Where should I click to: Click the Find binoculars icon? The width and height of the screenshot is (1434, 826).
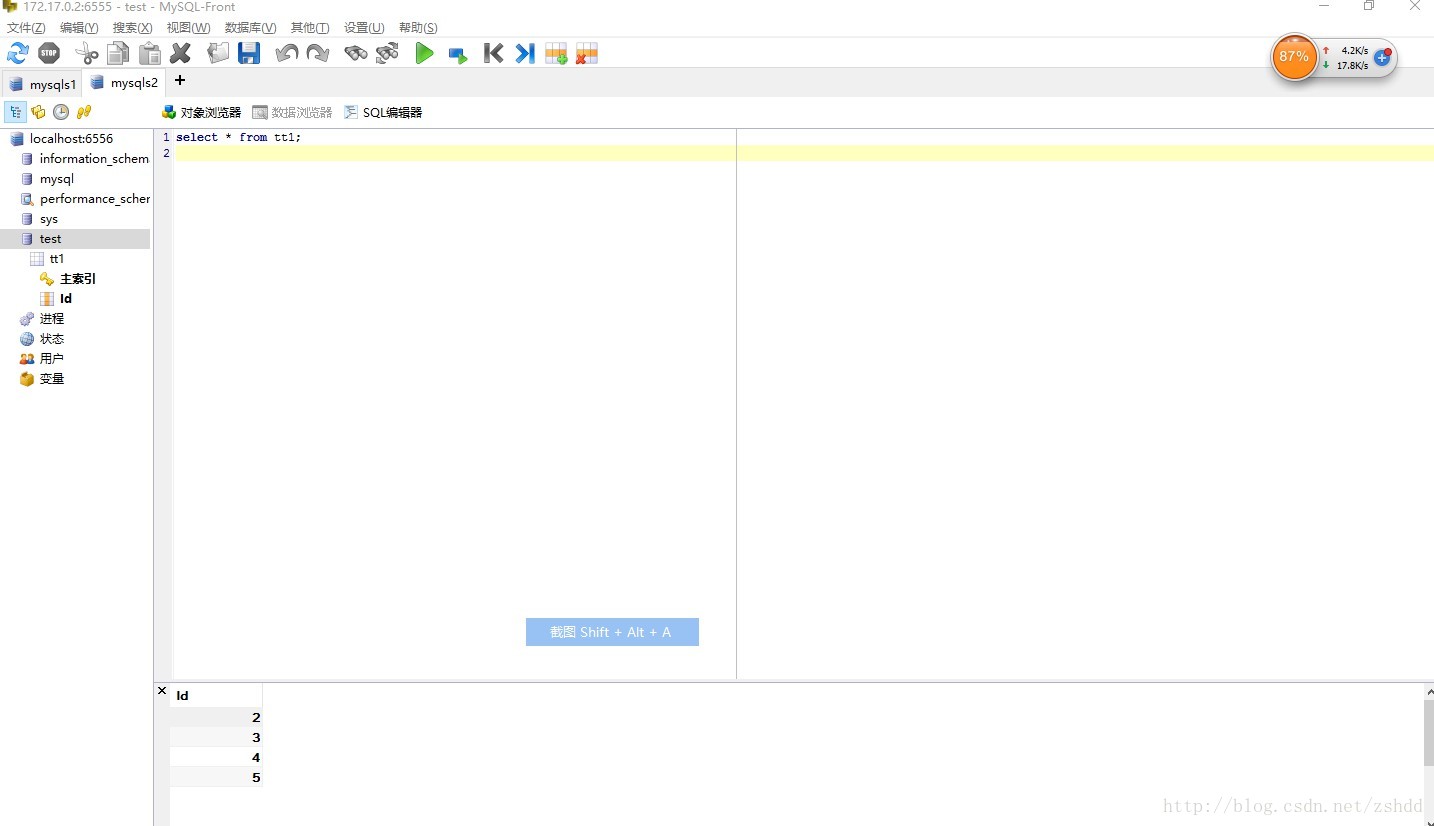[356, 54]
